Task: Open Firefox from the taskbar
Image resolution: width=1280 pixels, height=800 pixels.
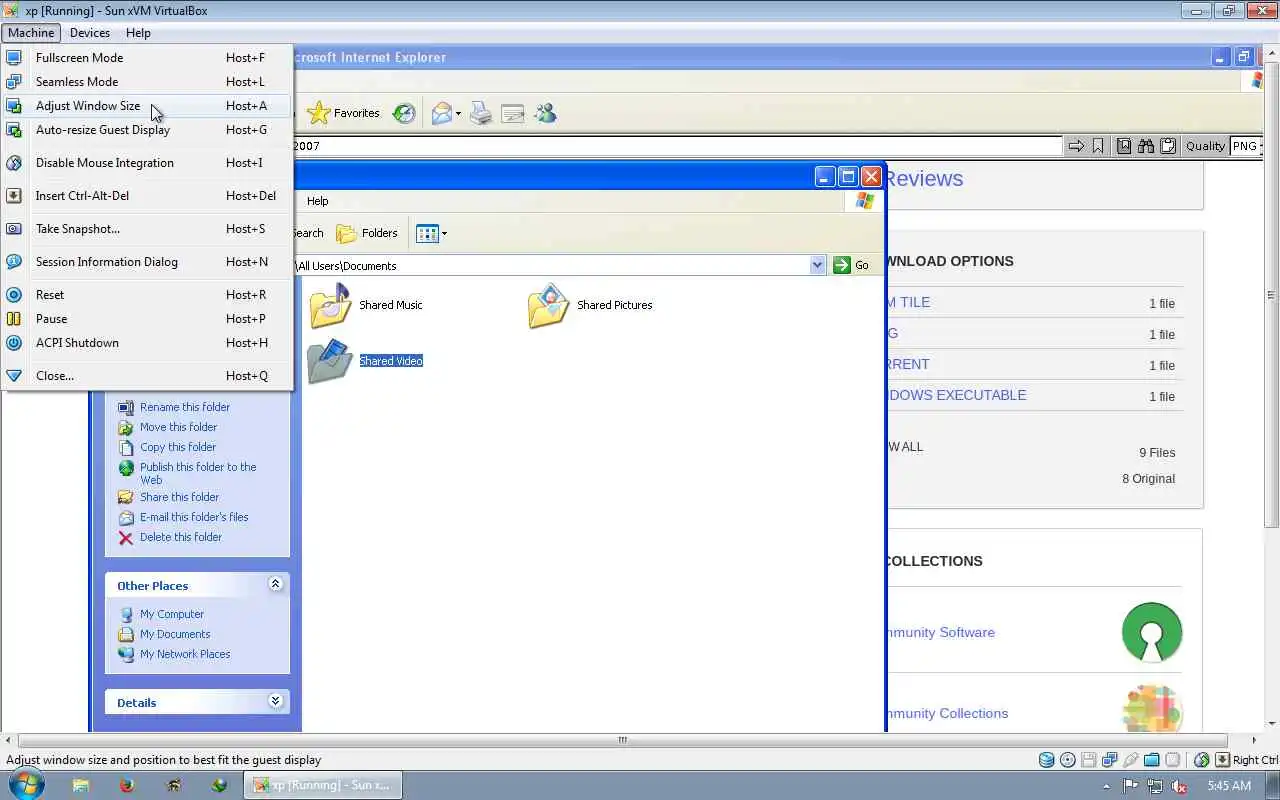Action: (127, 786)
